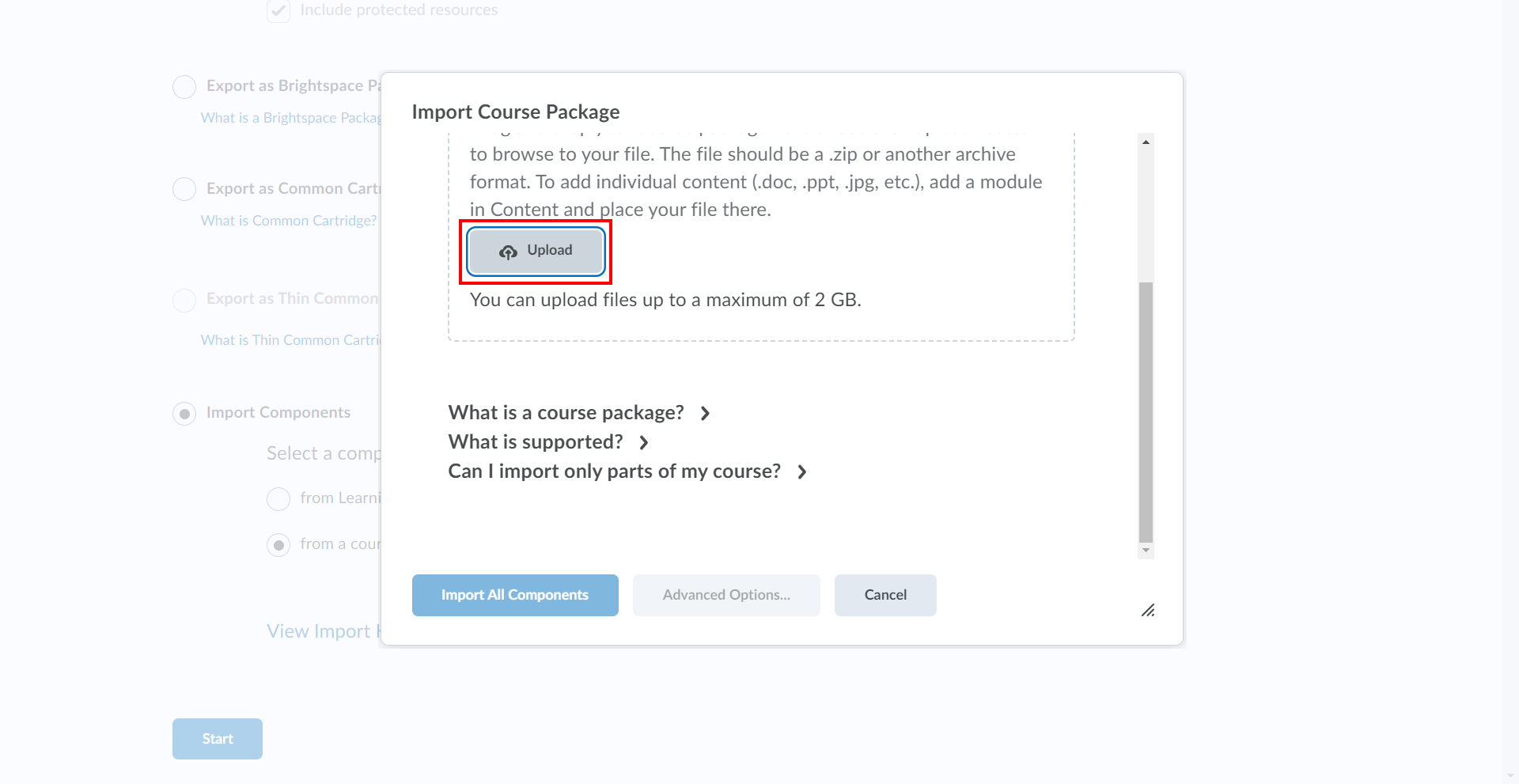Expand 'Can I import only parts of my course?'
Viewport: 1519px width, 784px height.
(x=627, y=472)
